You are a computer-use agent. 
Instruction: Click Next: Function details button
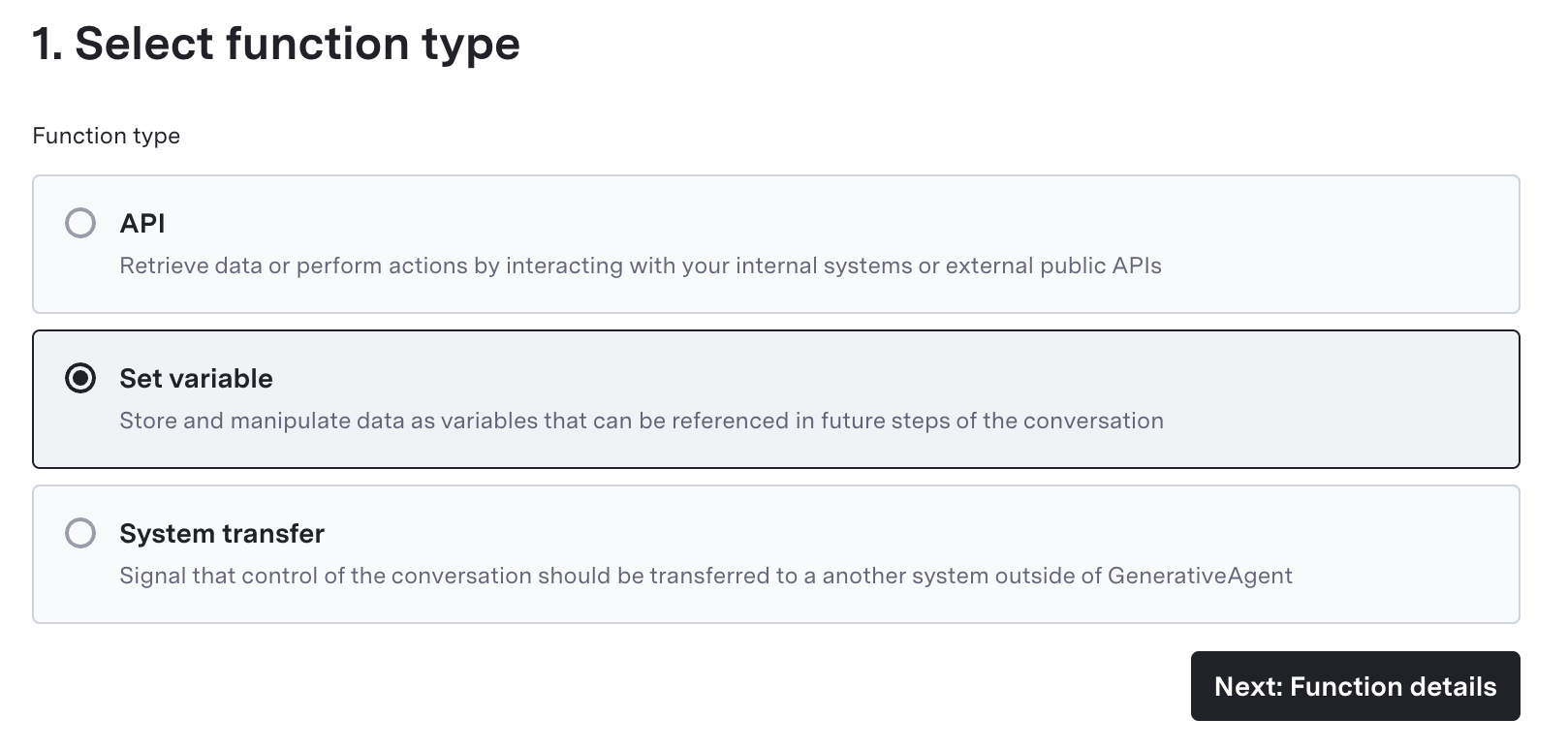coord(1355,686)
